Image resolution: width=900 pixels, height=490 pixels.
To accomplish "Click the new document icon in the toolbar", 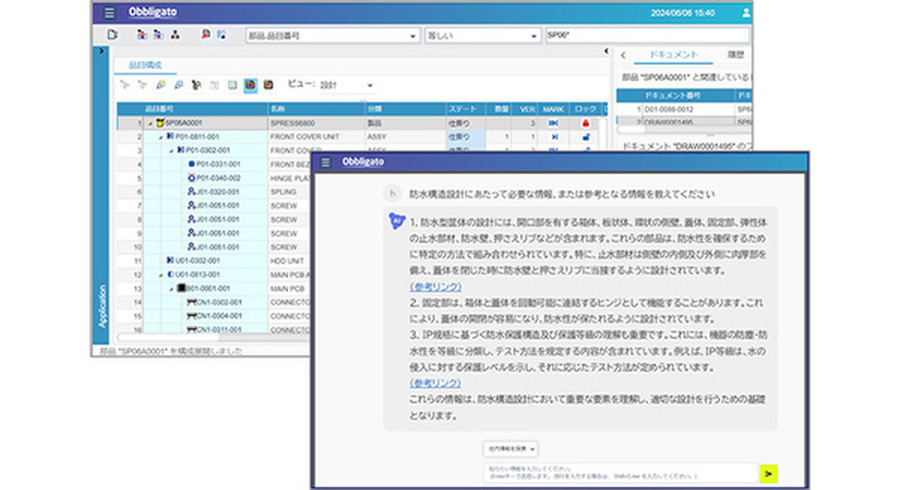I will (x=112, y=35).
